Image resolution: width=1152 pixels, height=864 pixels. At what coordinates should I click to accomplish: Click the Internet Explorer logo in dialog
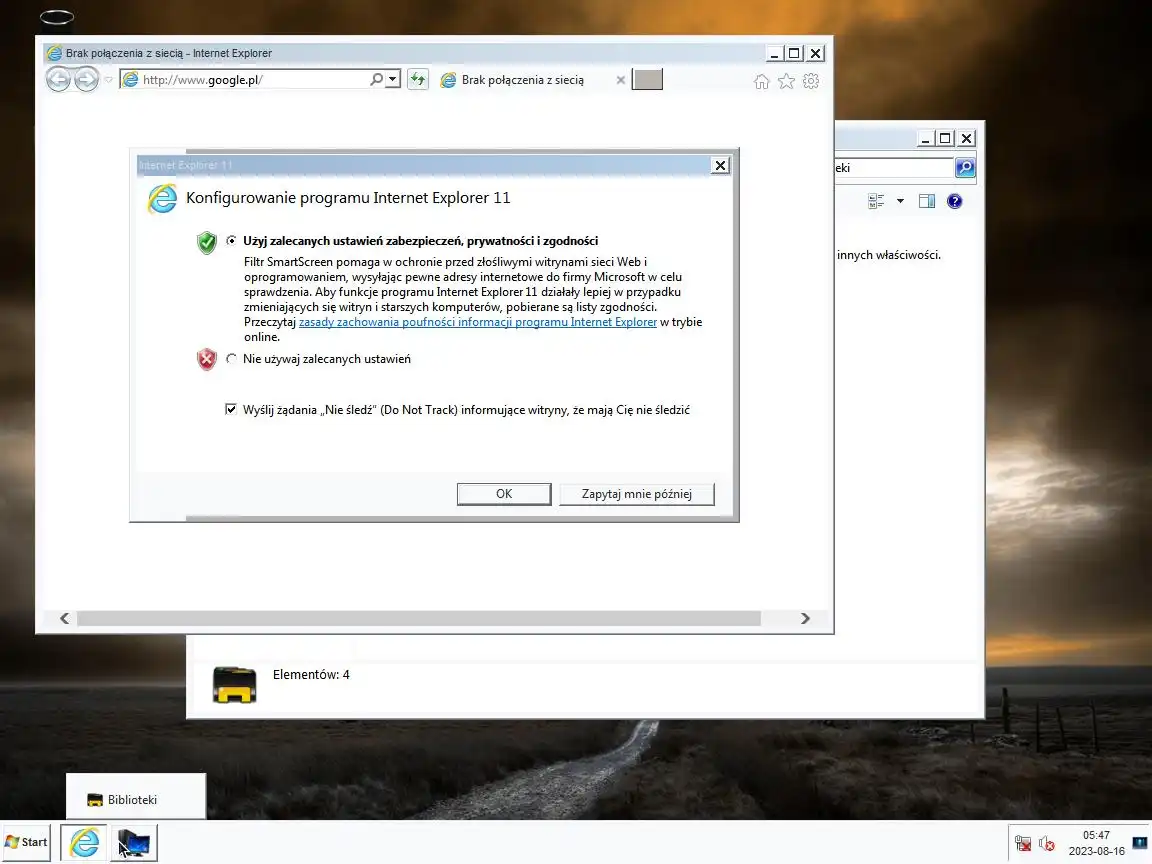click(162, 198)
